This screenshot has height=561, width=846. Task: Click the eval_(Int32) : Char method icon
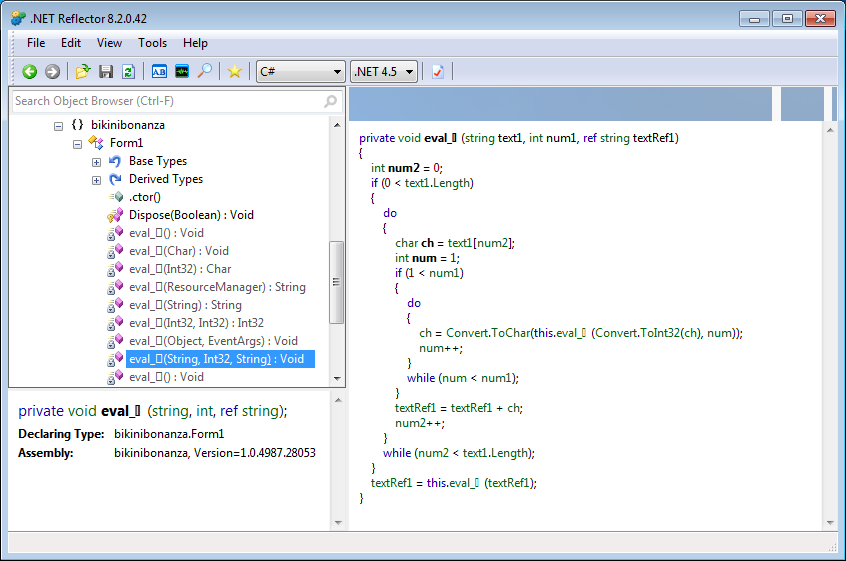point(115,269)
